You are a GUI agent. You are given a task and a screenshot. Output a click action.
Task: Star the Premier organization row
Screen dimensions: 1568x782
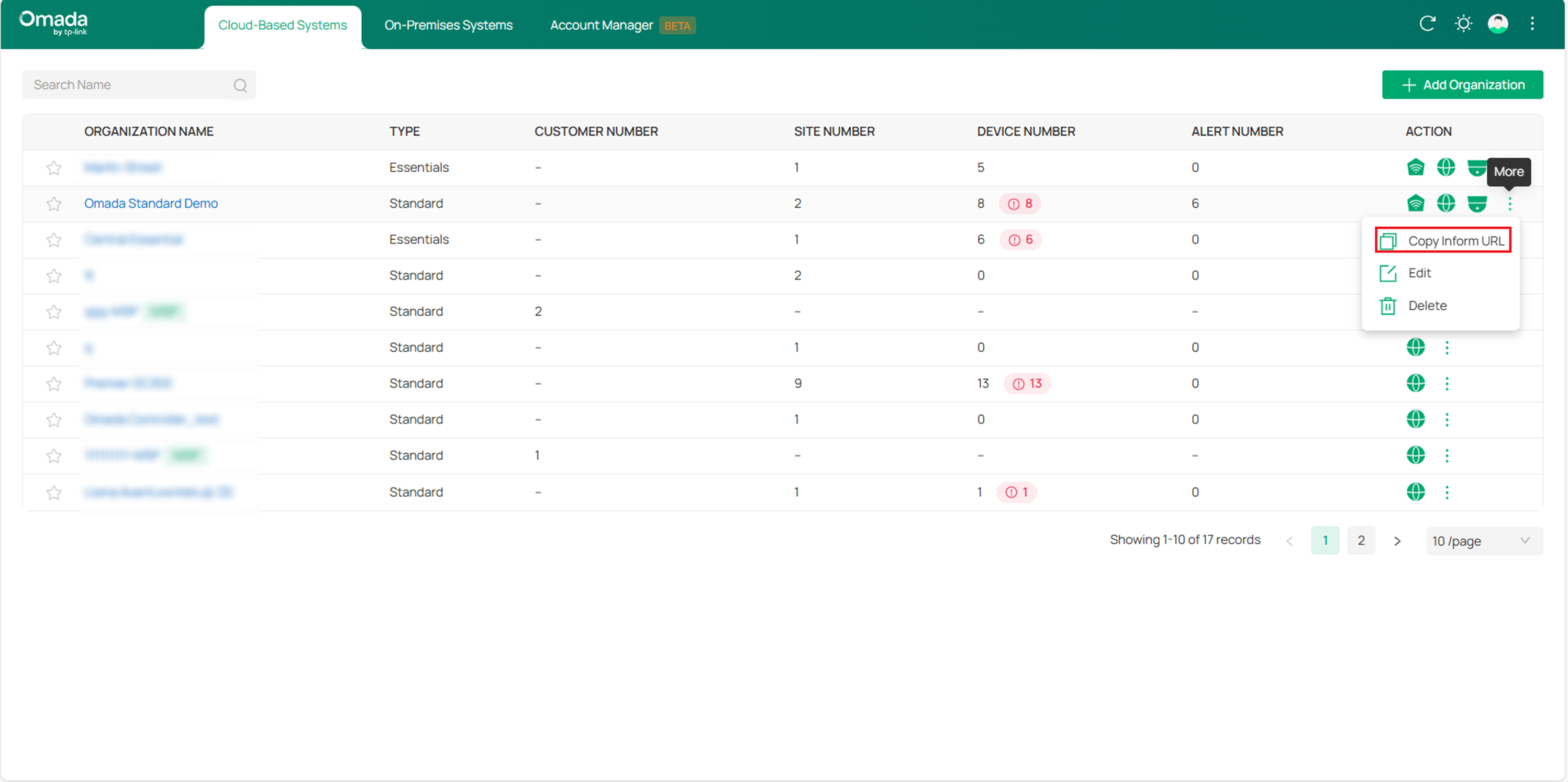click(x=53, y=383)
